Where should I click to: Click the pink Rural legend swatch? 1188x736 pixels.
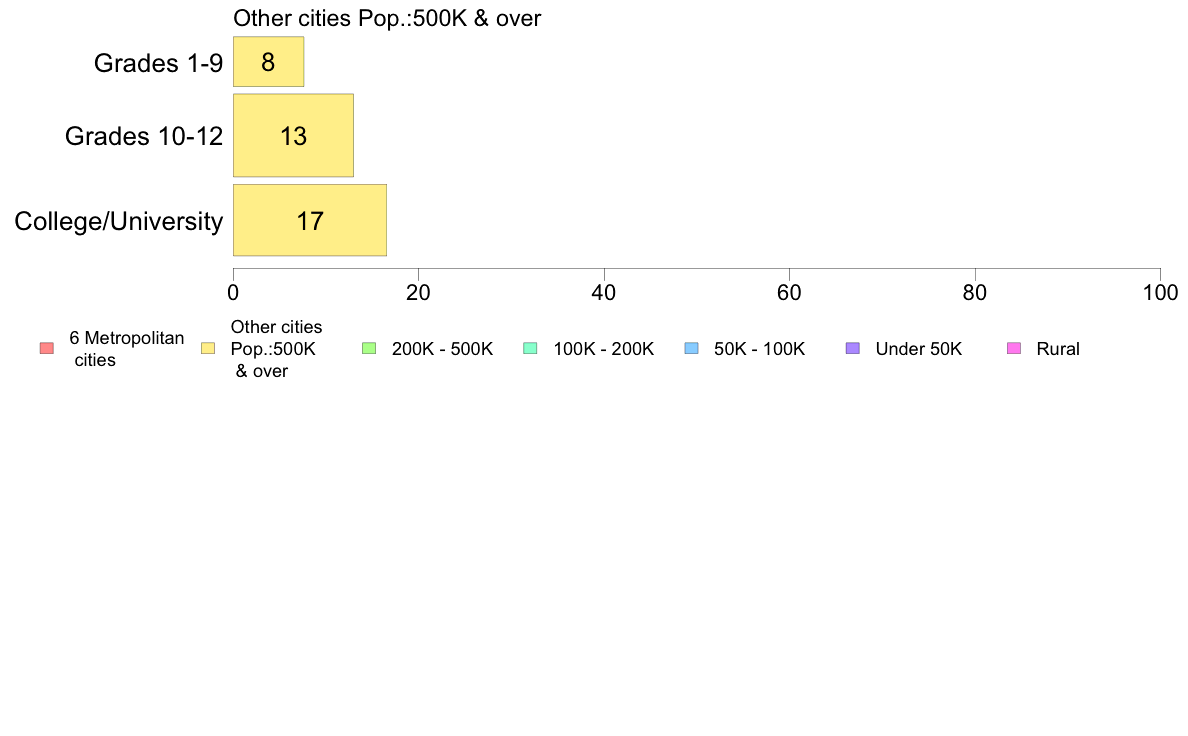pos(1014,349)
